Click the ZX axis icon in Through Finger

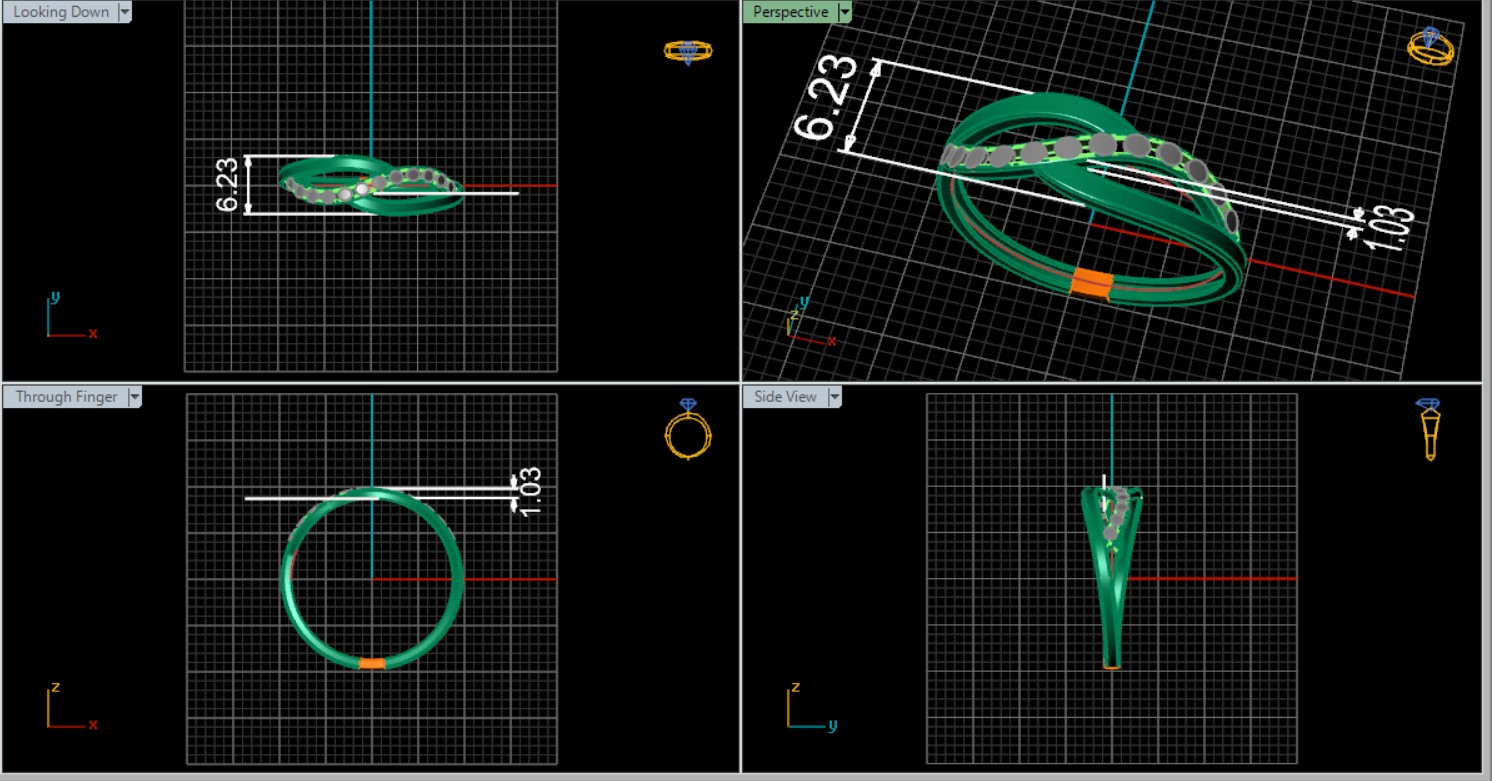tap(68, 707)
